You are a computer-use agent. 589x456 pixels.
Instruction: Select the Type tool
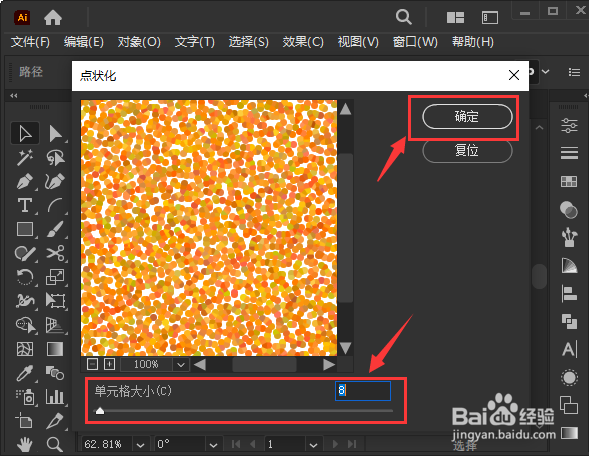(x=25, y=205)
